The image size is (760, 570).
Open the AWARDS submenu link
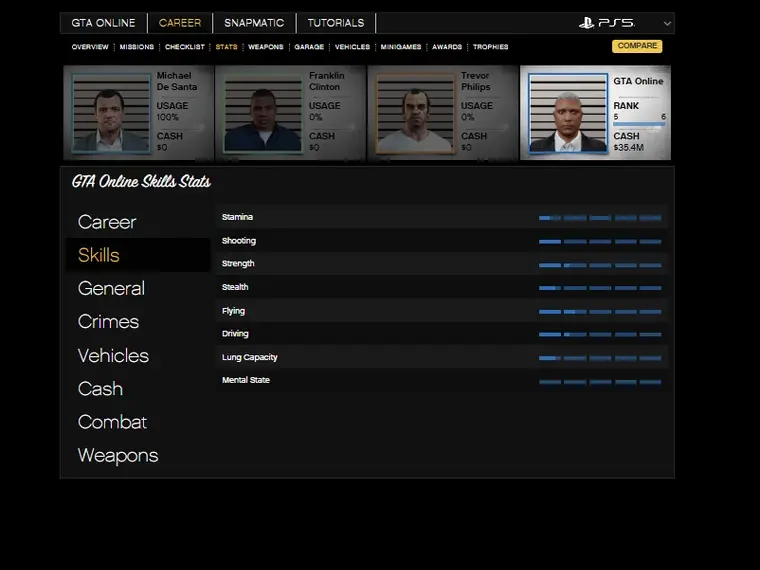[x=447, y=47]
